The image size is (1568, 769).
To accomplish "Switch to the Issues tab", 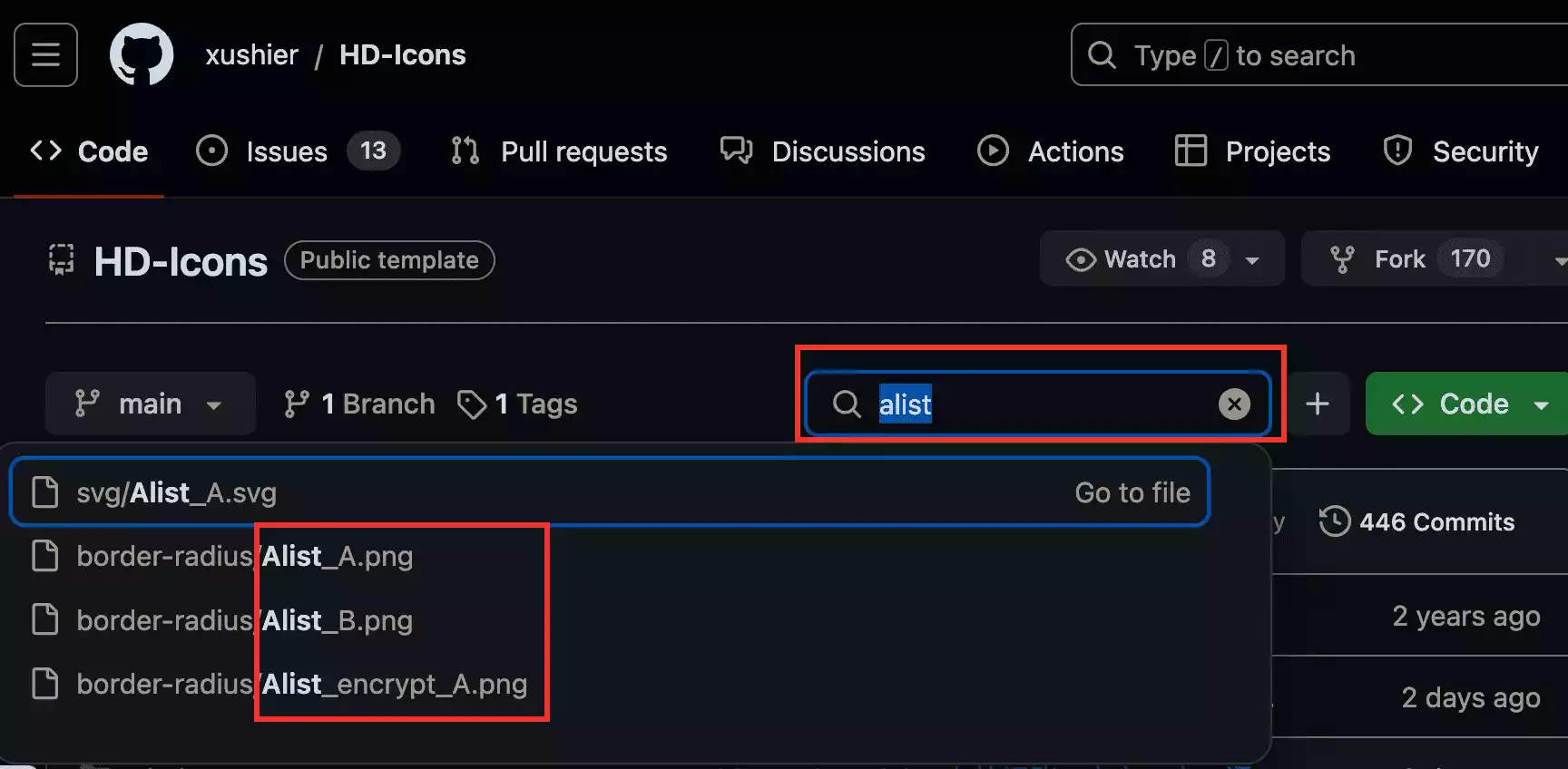I will point(287,151).
